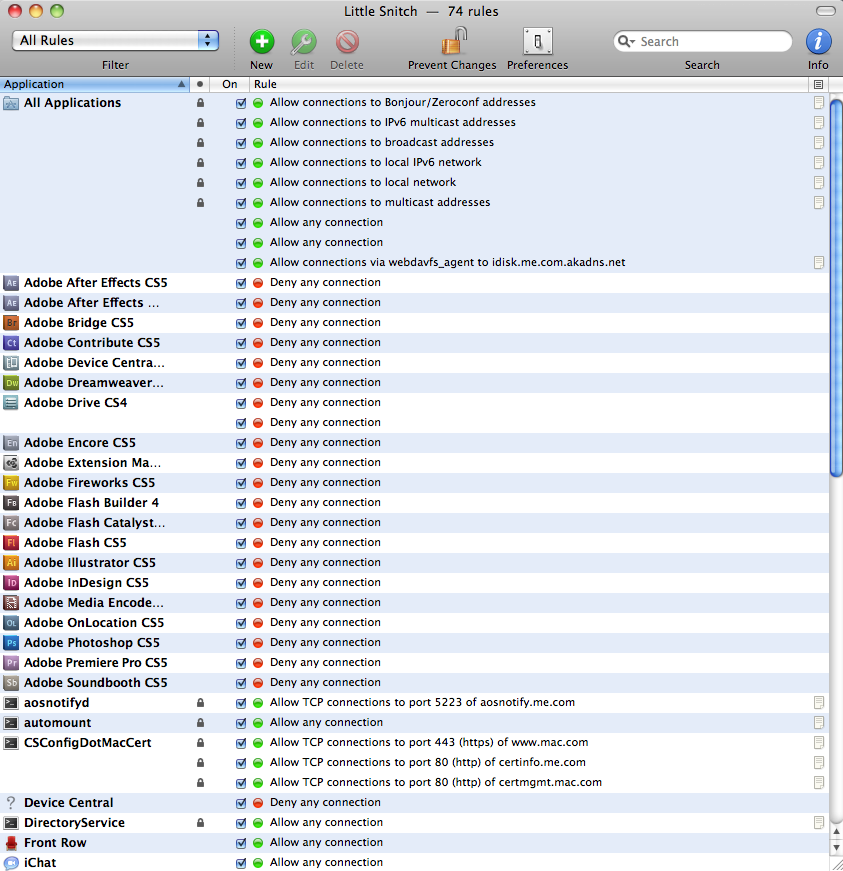Click the blue Info icon
This screenshot has width=843, height=871.
click(819, 42)
